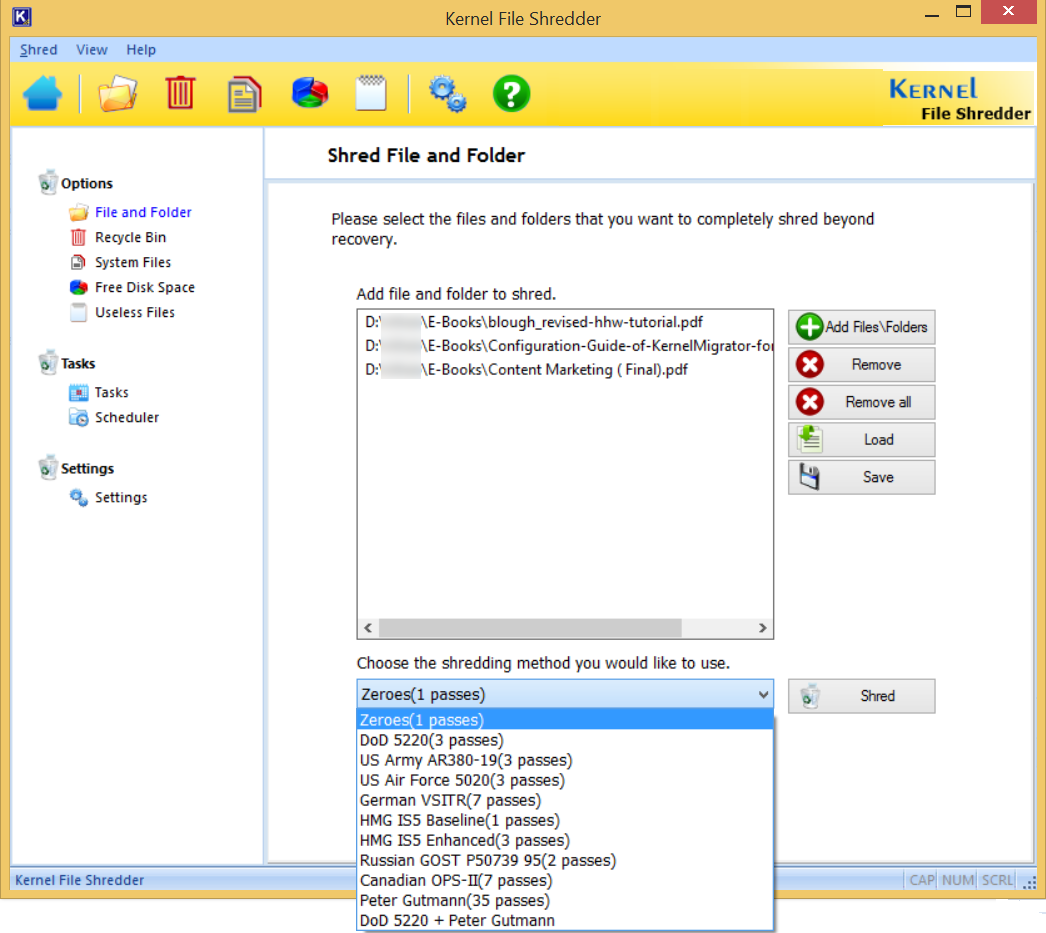The image size is (1046, 933).
Task: Click the file list scroll left arrow
Action: 368,628
